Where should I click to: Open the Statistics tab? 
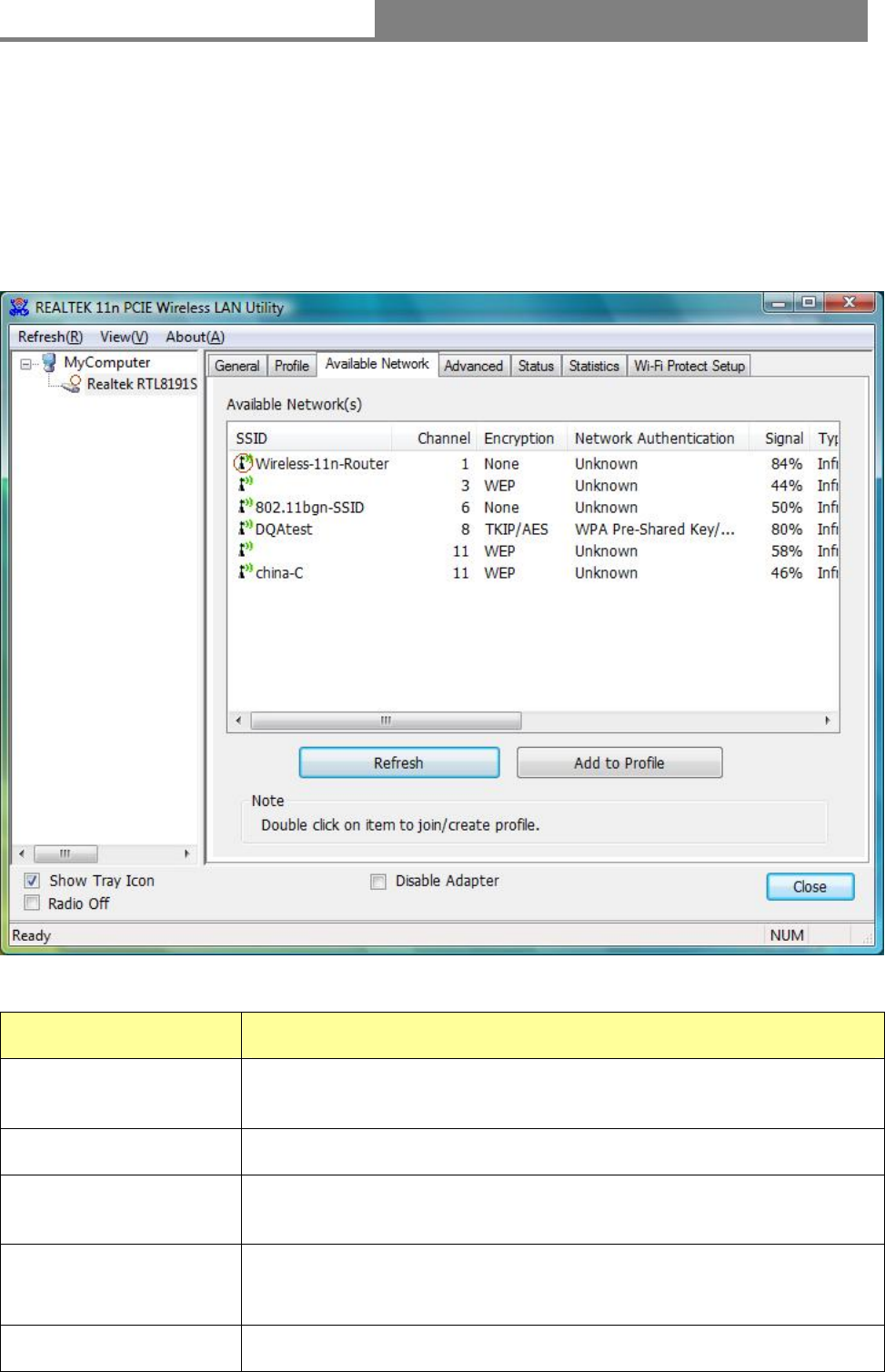coord(594,366)
